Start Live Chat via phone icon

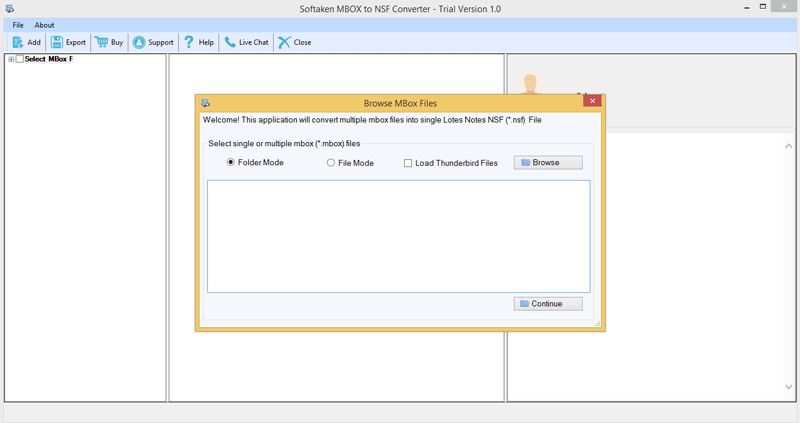tap(230, 42)
